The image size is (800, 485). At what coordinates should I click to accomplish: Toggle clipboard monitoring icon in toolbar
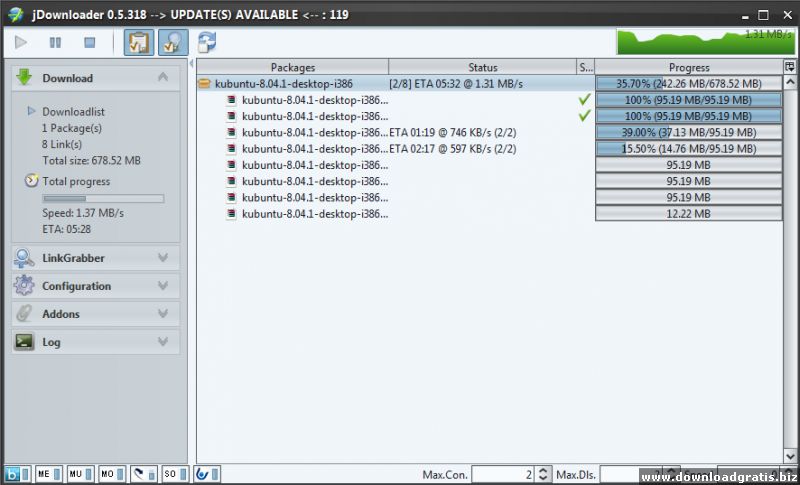(139, 42)
